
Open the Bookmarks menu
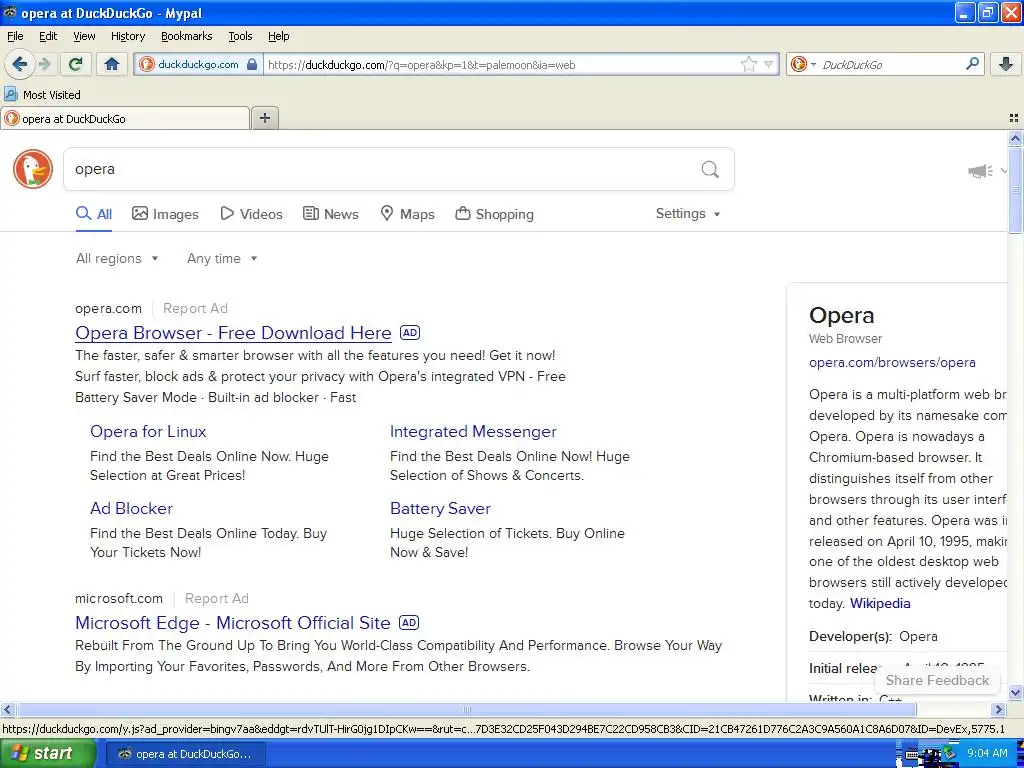point(186,36)
